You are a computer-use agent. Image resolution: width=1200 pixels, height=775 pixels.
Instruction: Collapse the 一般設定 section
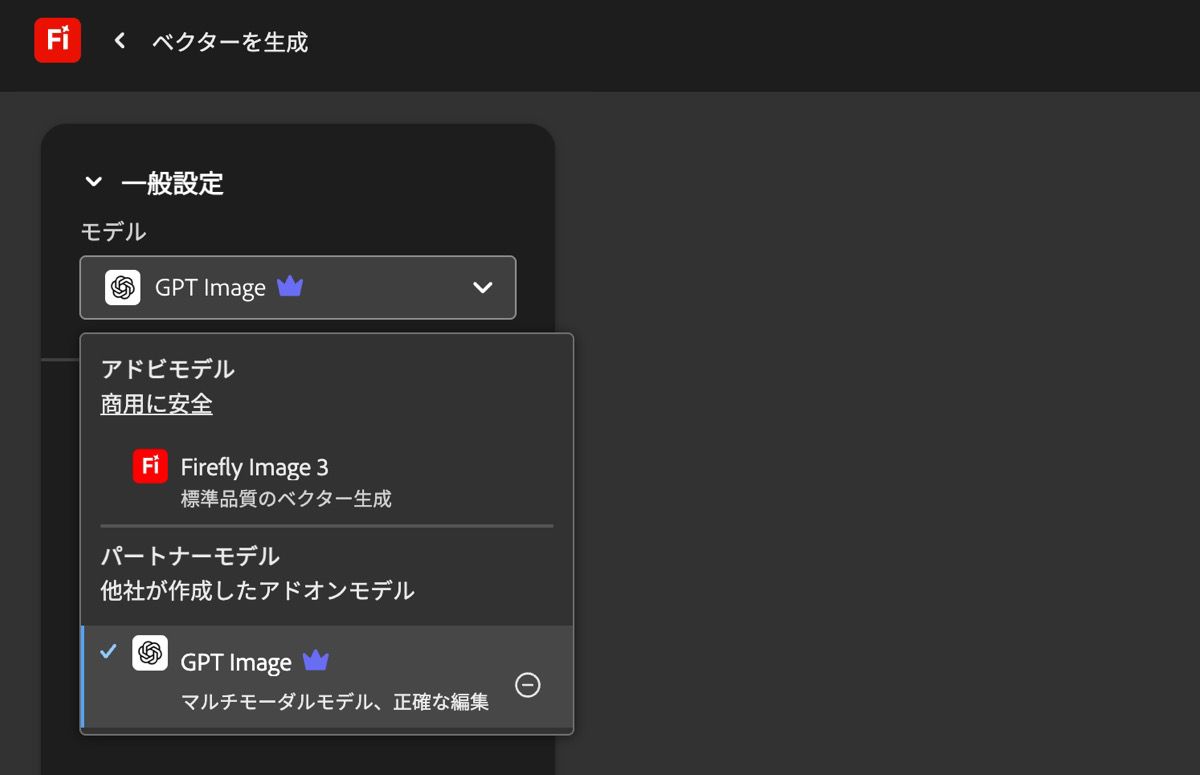[94, 182]
